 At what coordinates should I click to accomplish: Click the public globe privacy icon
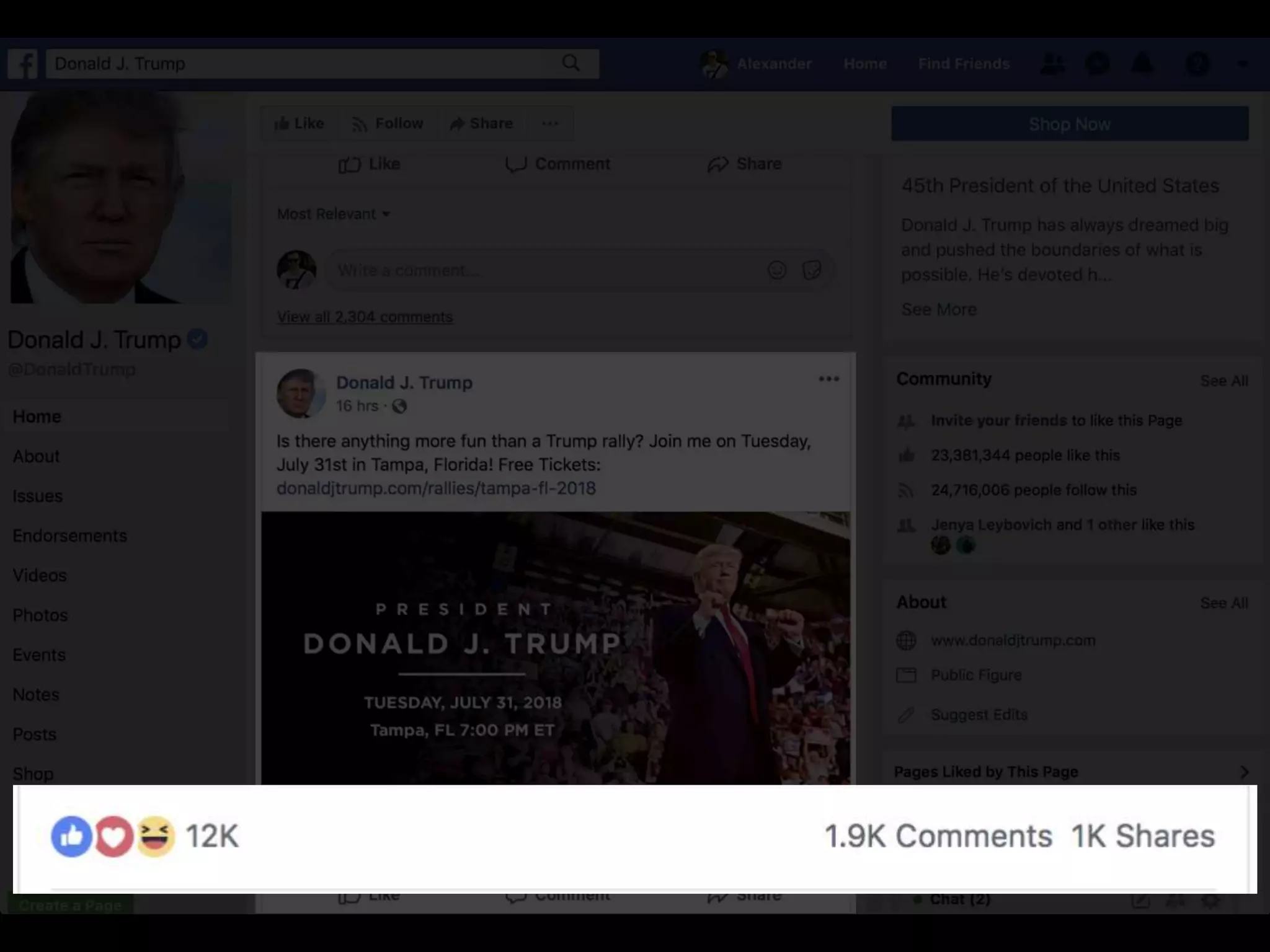tap(399, 406)
